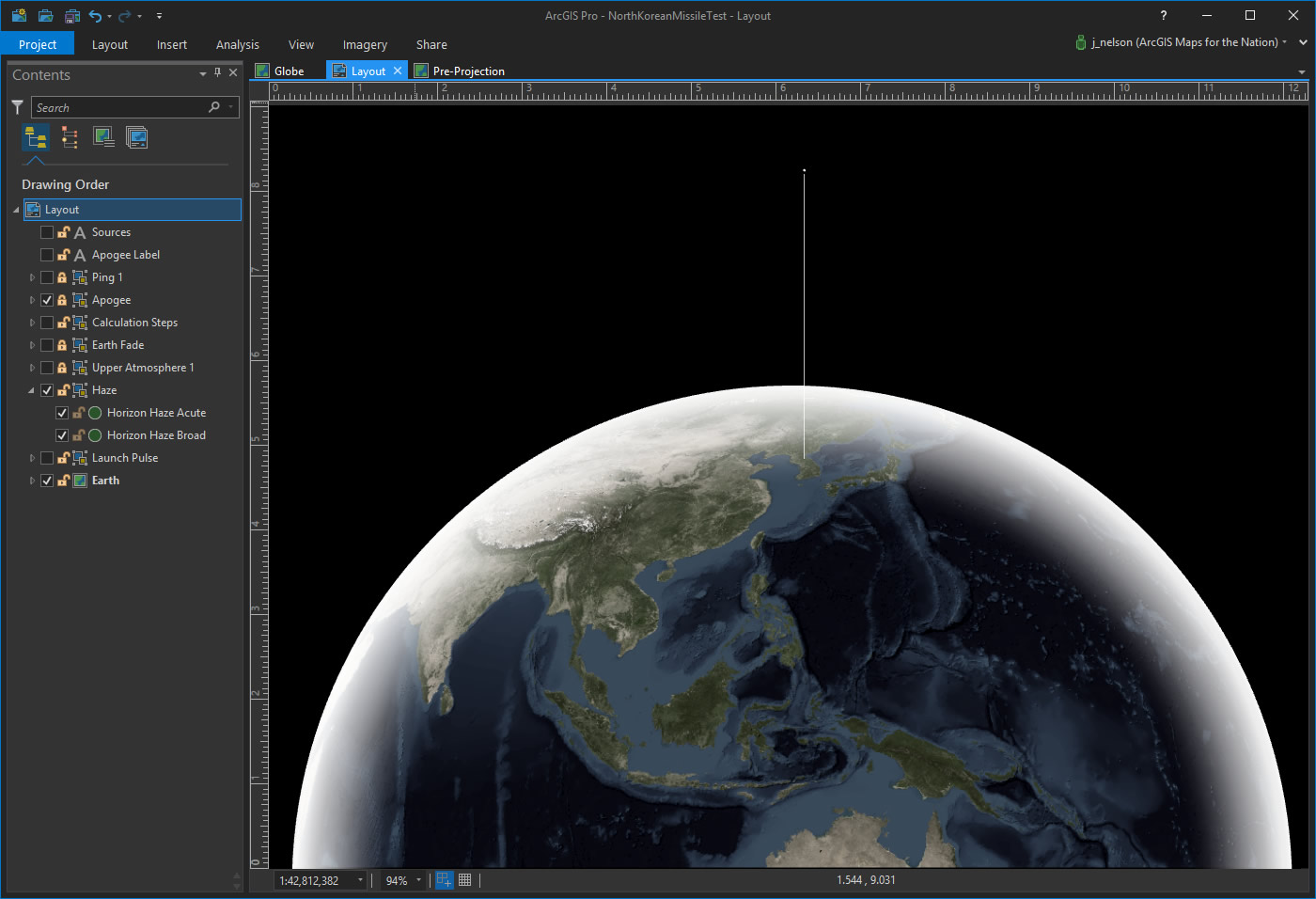Click List By Map Series icon
The height and width of the screenshot is (899, 1316).
tap(137, 138)
